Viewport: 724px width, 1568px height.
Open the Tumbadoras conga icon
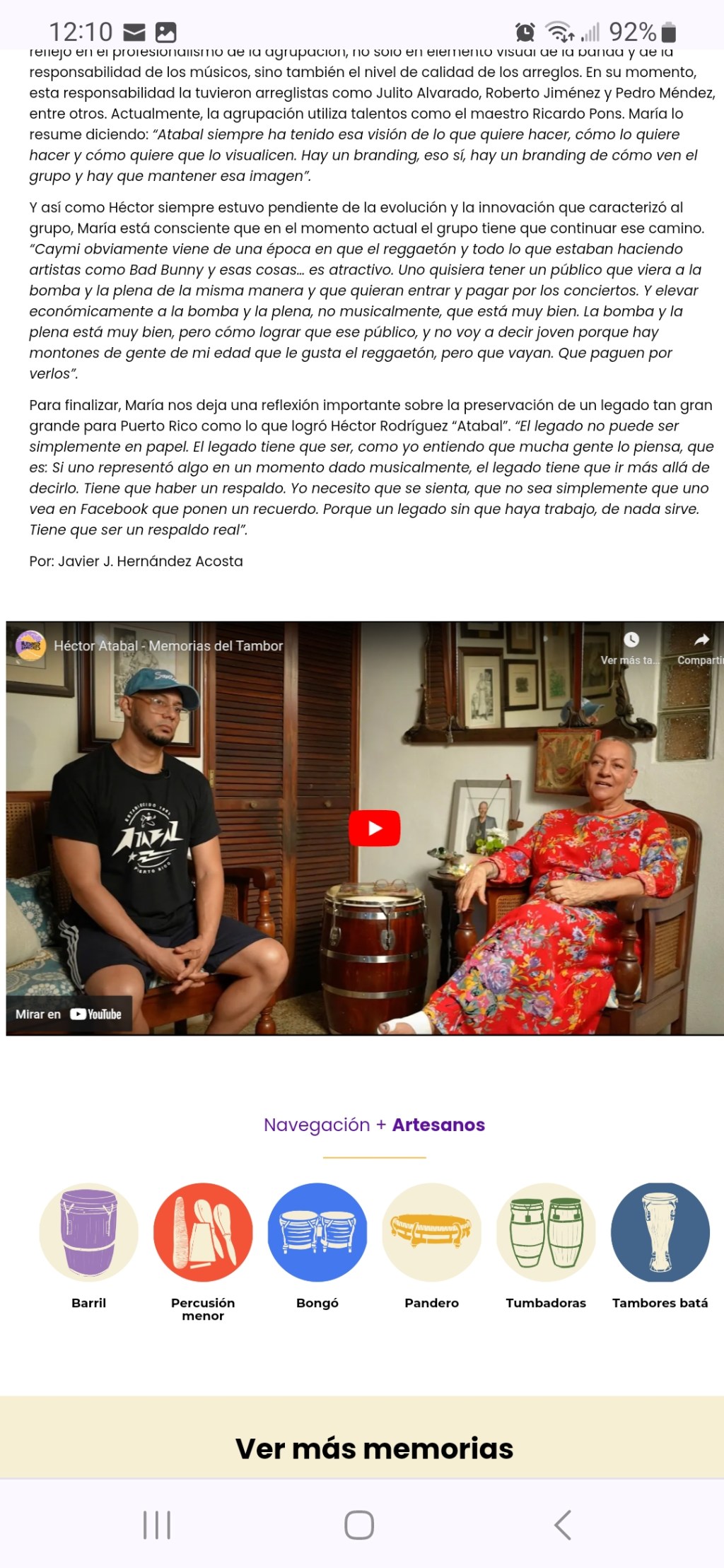pyautogui.click(x=546, y=1232)
